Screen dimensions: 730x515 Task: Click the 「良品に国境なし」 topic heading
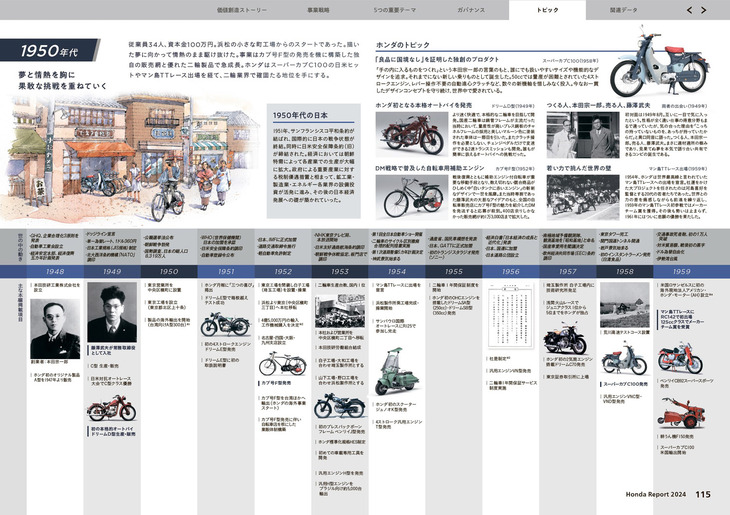[437, 60]
